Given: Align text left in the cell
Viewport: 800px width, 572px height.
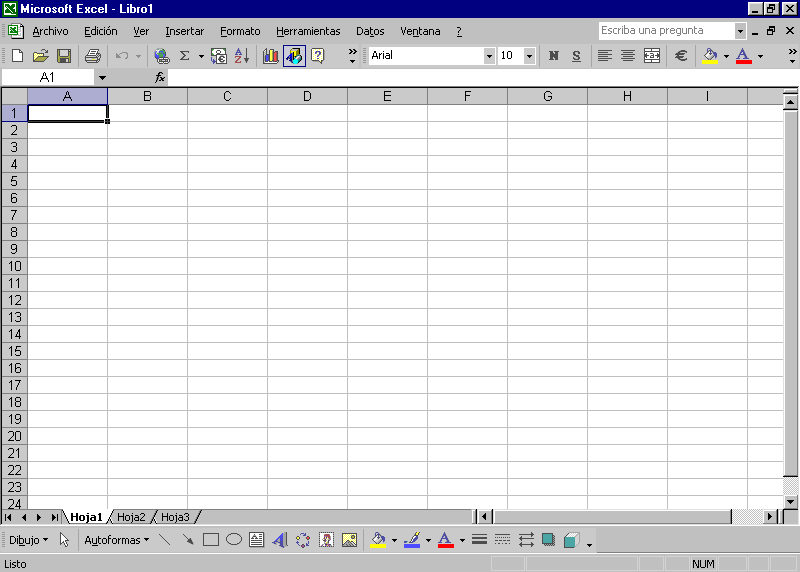Looking at the screenshot, I should click(605, 56).
